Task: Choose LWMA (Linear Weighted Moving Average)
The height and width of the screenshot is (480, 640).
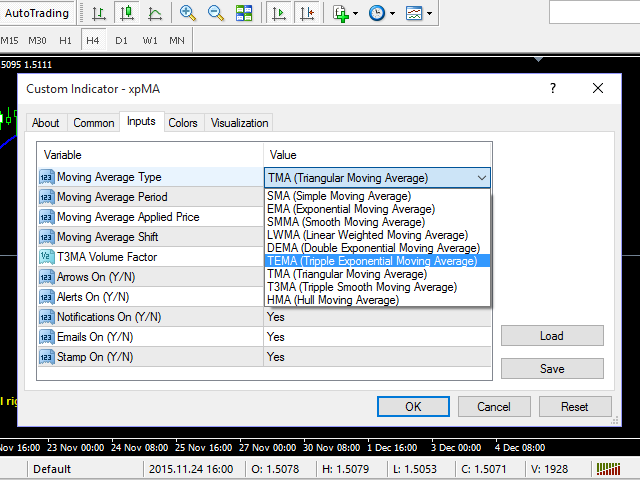Action: tap(378, 235)
